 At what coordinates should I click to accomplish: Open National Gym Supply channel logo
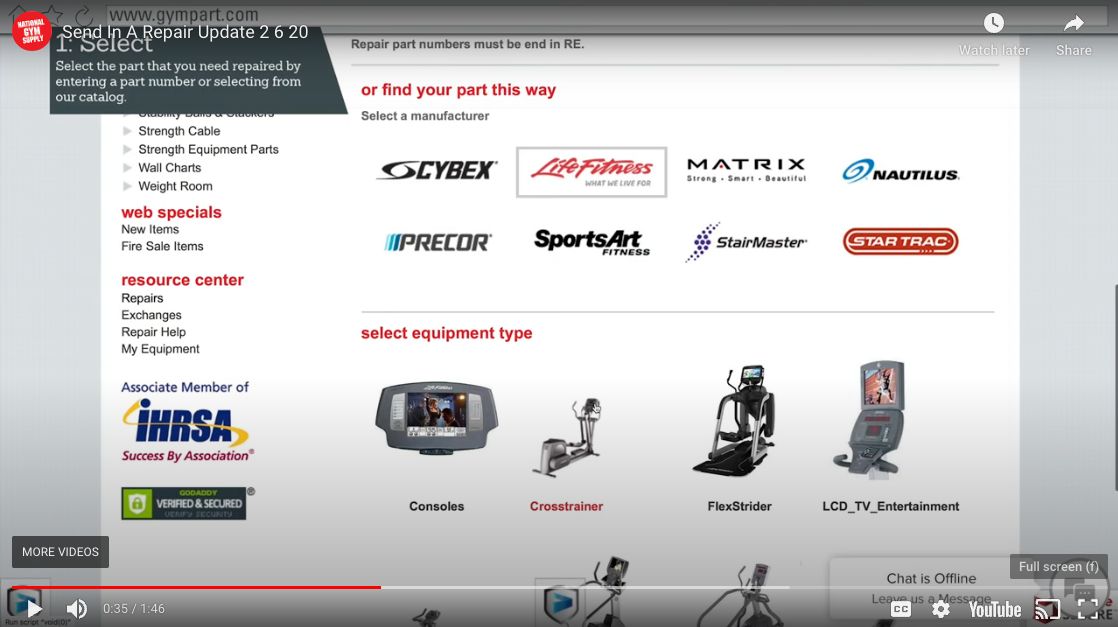pyautogui.click(x=31, y=31)
